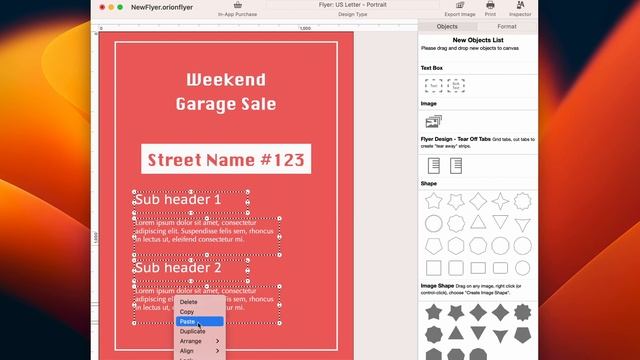640x360 pixels.
Task: Pick the outline four-point star shape
Action: [500, 201]
